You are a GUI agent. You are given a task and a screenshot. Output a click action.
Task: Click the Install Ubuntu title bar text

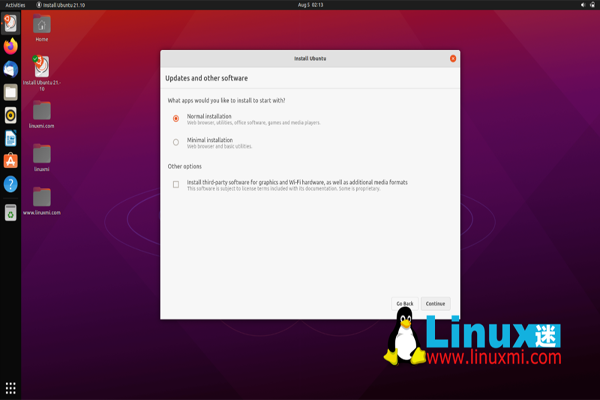coord(310,59)
